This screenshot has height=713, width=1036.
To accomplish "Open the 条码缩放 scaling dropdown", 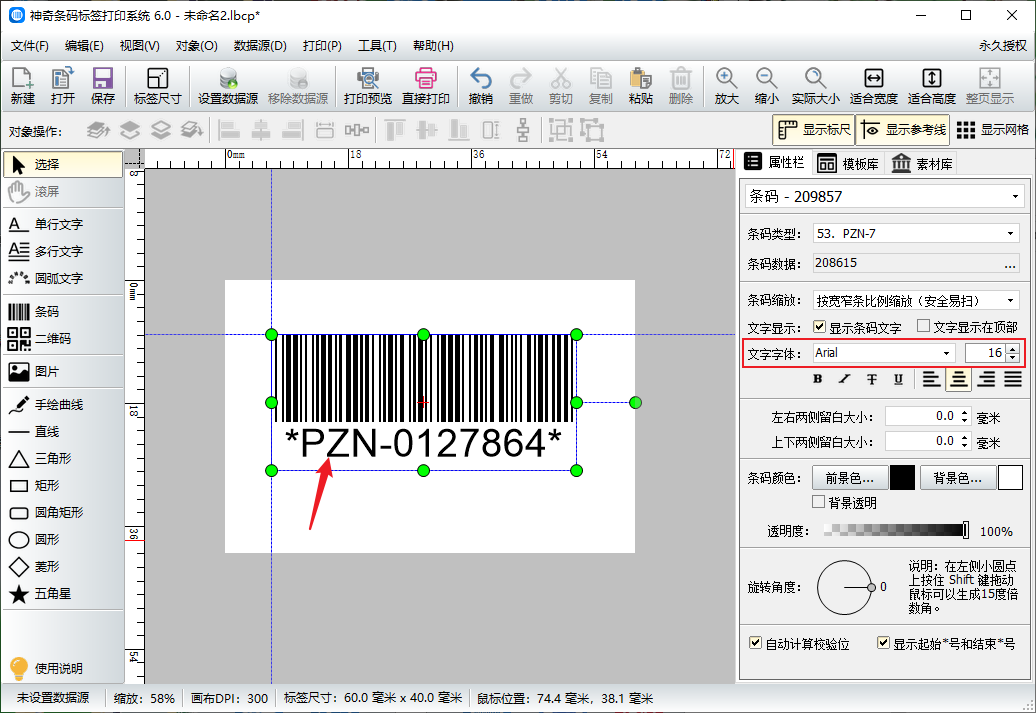I will [x=1010, y=301].
